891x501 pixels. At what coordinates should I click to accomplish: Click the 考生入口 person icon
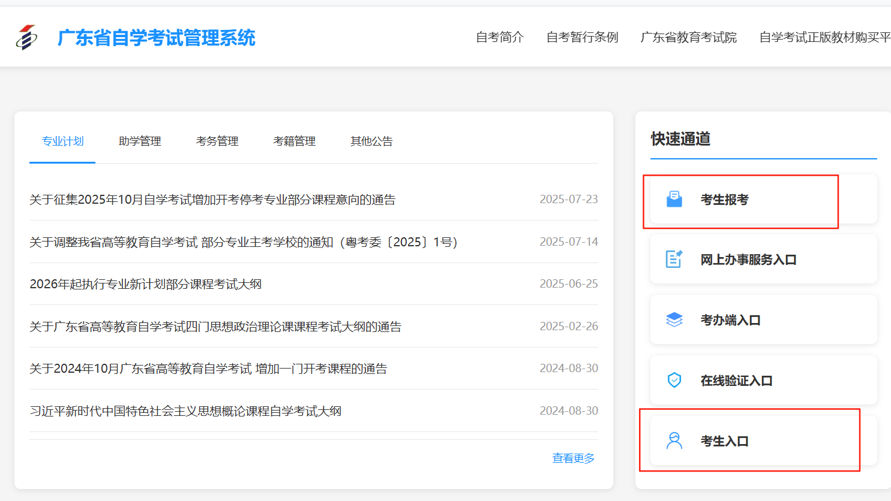(674, 441)
